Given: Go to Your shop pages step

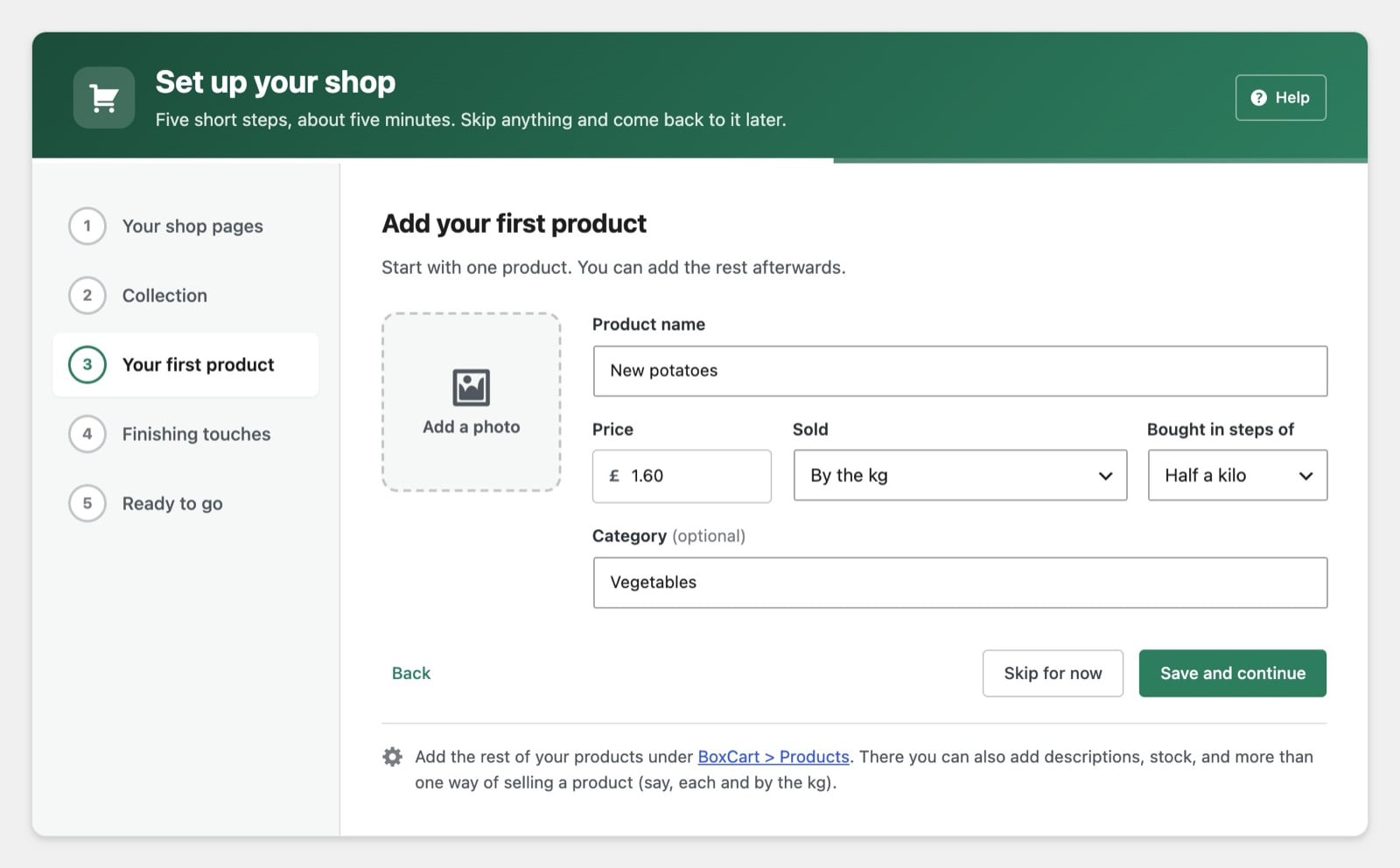Looking at the screenshot, I should click(185, 226).
